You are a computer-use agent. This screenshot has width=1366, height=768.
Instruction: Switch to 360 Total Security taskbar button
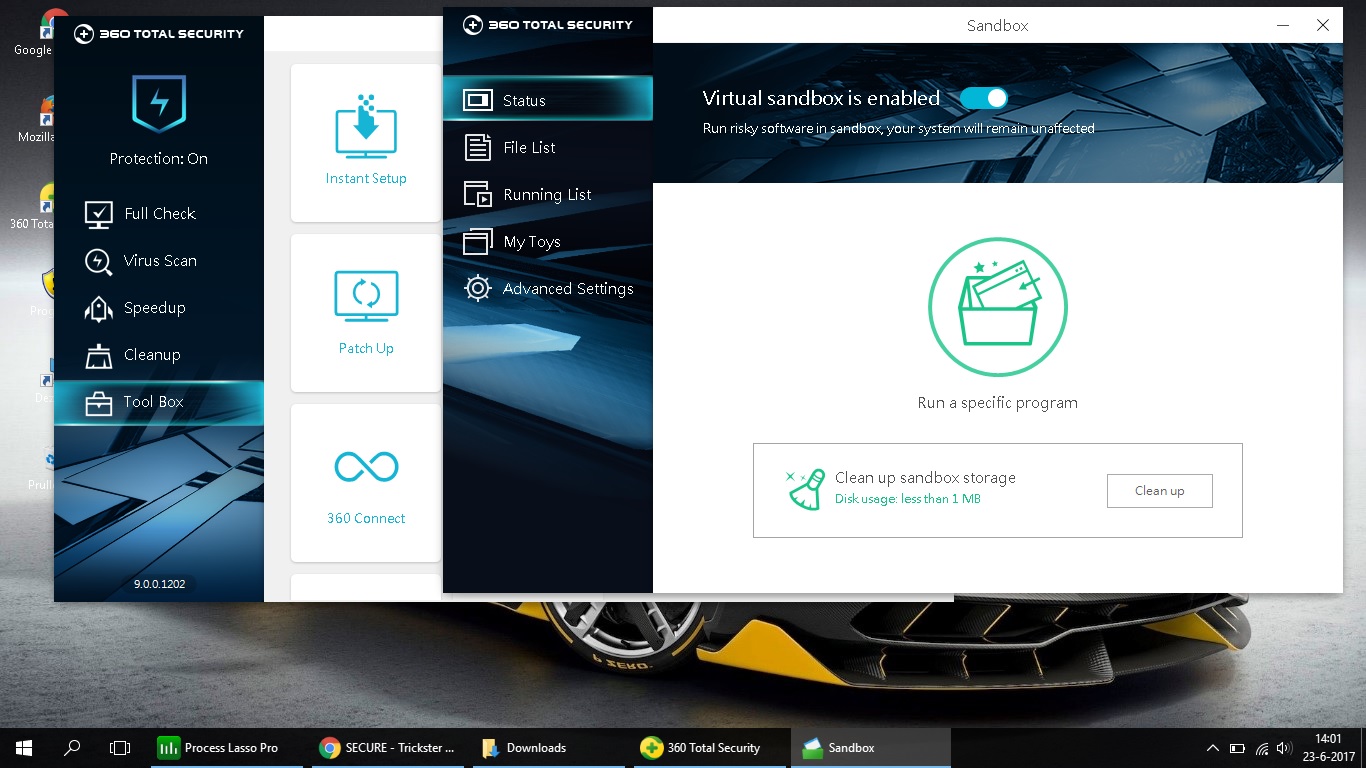[x=710, y=747]
